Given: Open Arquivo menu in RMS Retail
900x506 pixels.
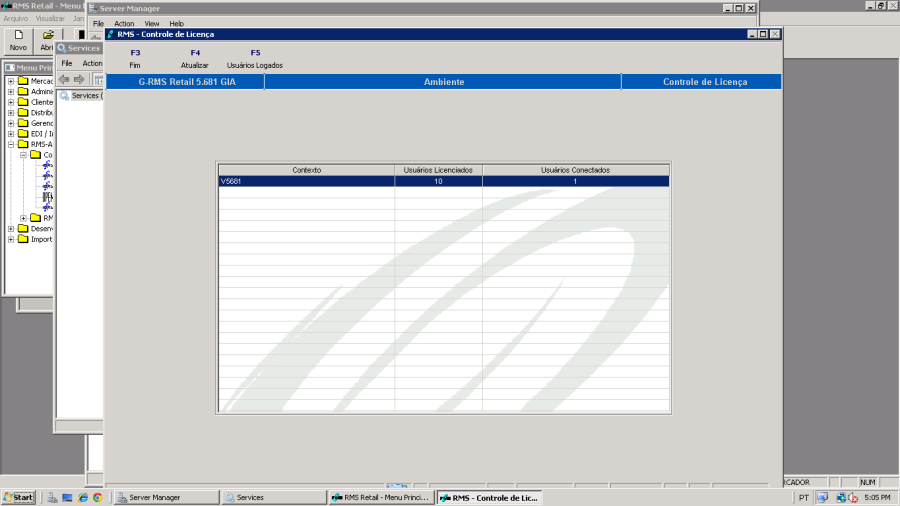Looking at the screenshot, I should click(x=15, y=18).
